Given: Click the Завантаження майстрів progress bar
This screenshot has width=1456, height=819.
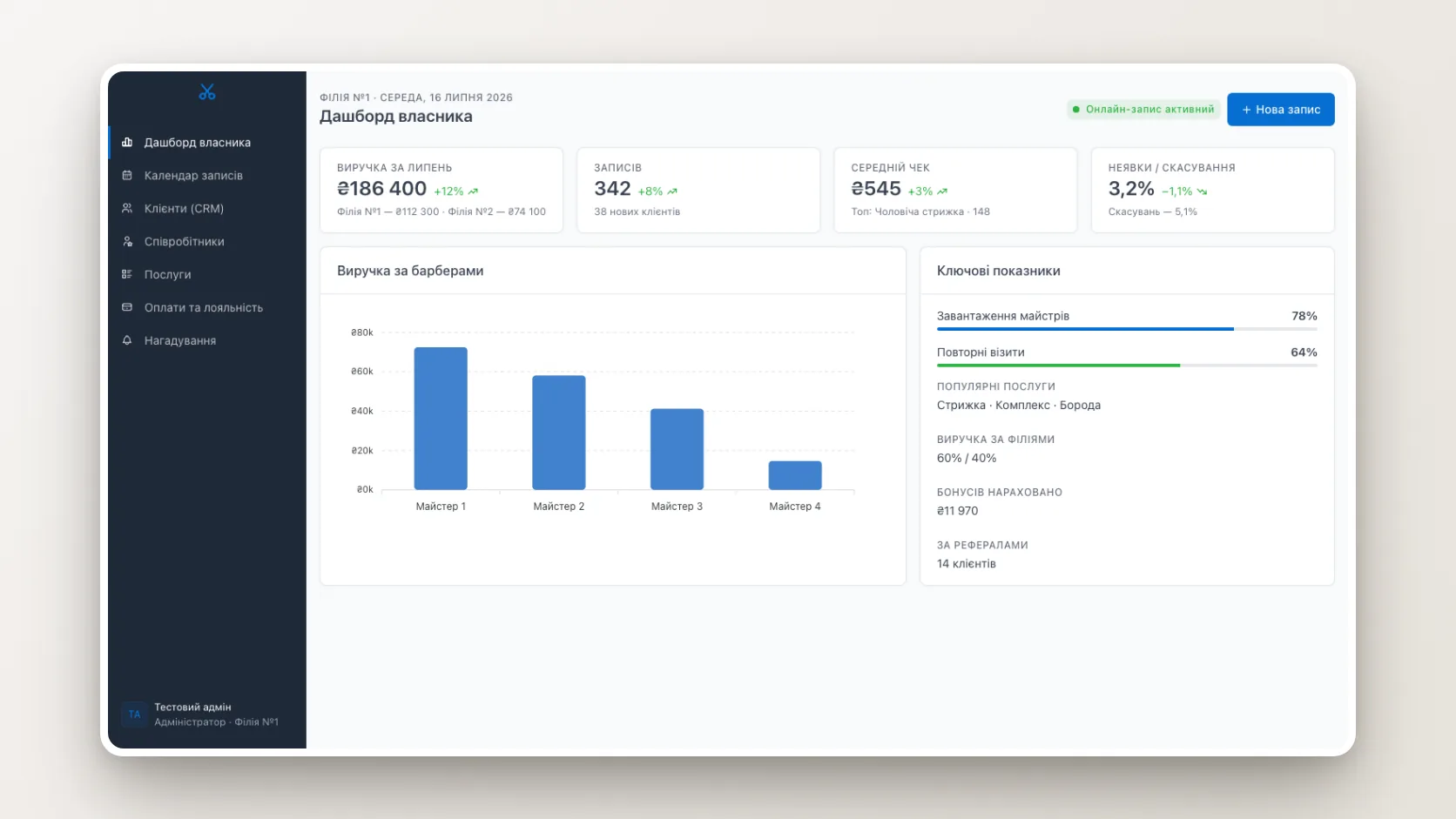Looking at the screenshot, I should coord(1127,329).
